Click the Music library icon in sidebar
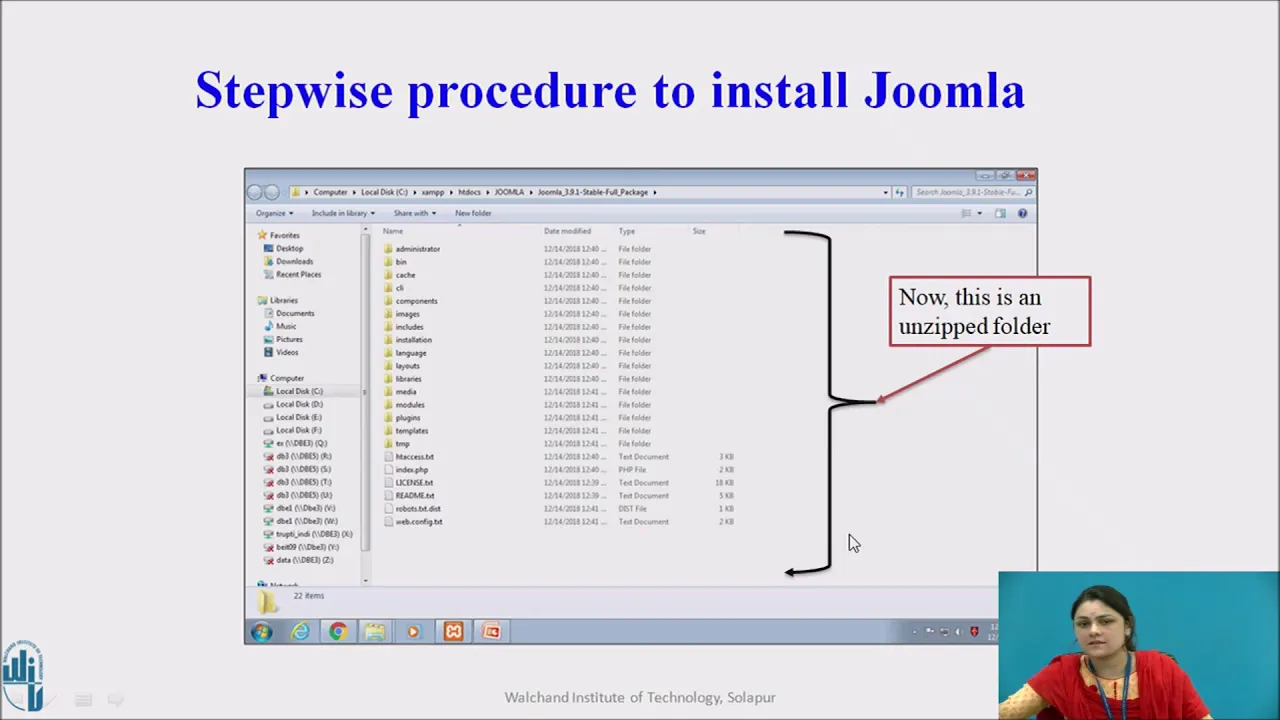The height and width of the screenshot is (720, 1280). coord(268,326)
